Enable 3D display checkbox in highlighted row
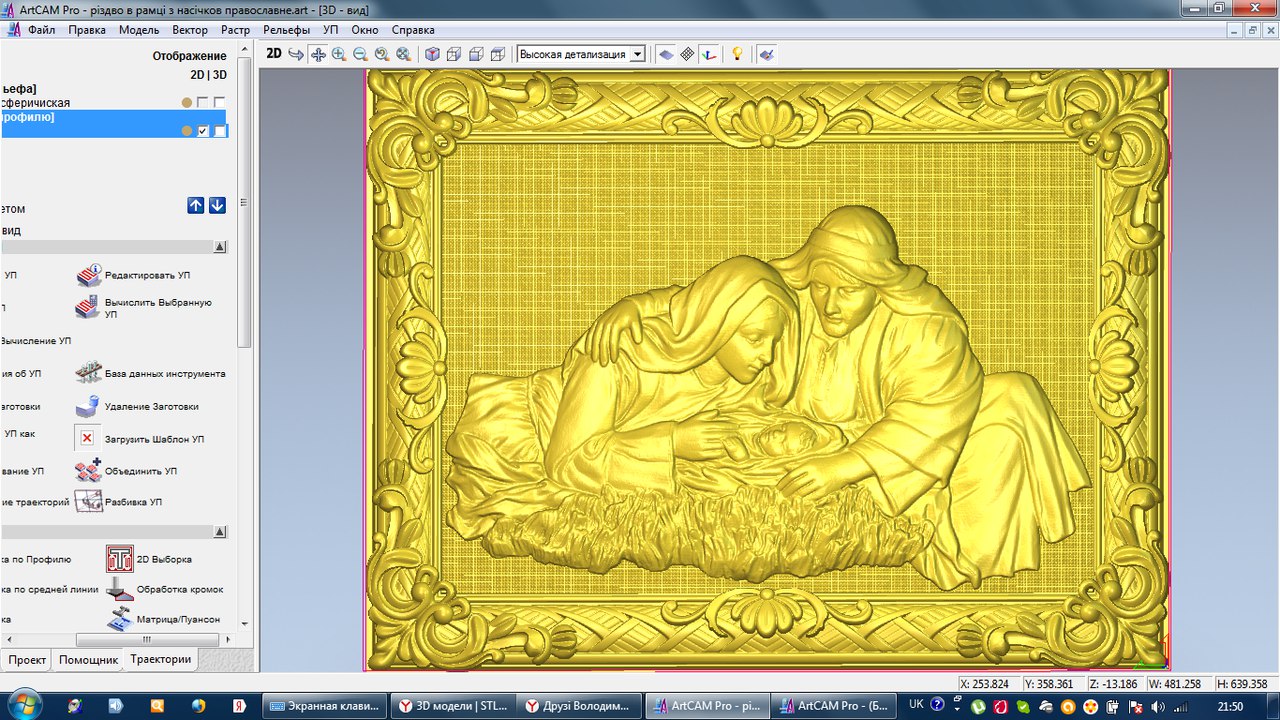 coord(220,131)
